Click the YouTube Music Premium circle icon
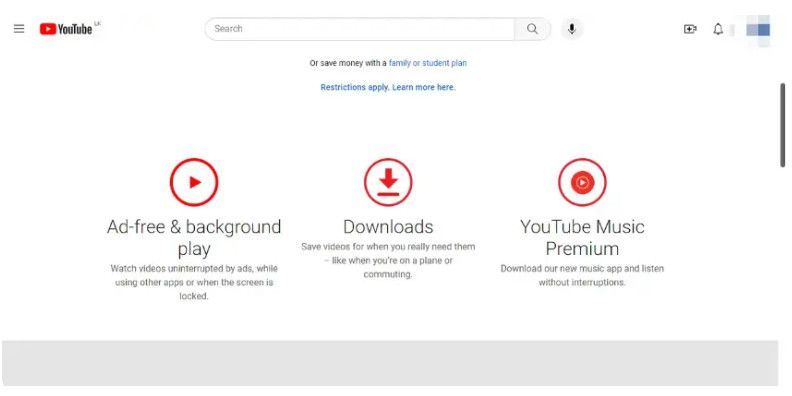Screen dimensions: 792x396 pyautogui.click(x=582, y=182)
